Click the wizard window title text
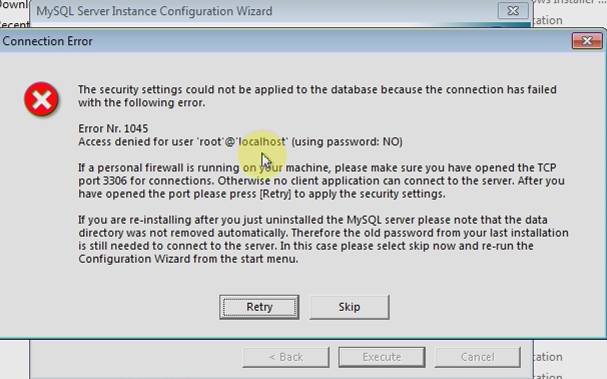607x379 pixels. 154,11
